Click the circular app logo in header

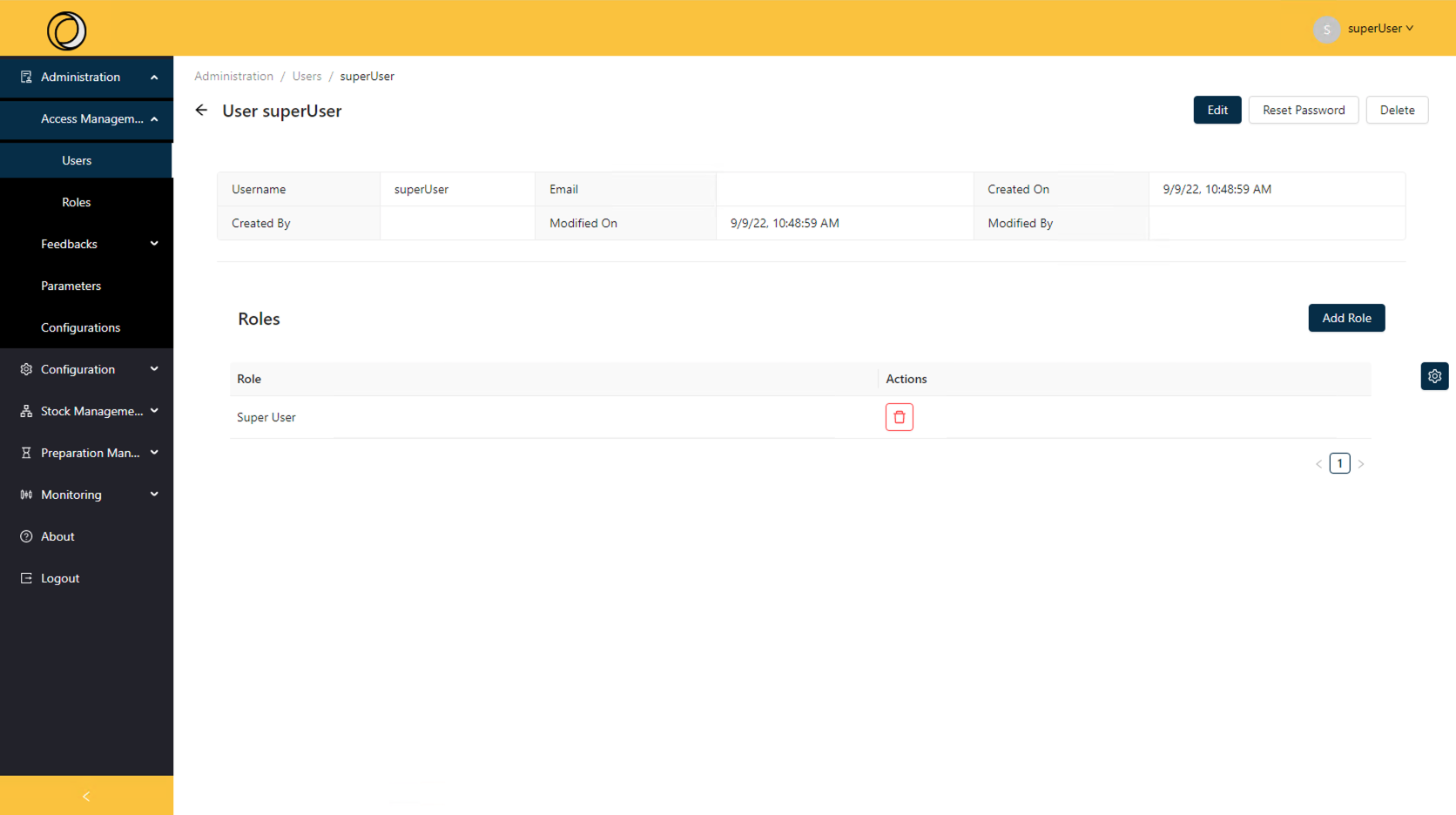[66, 30]
